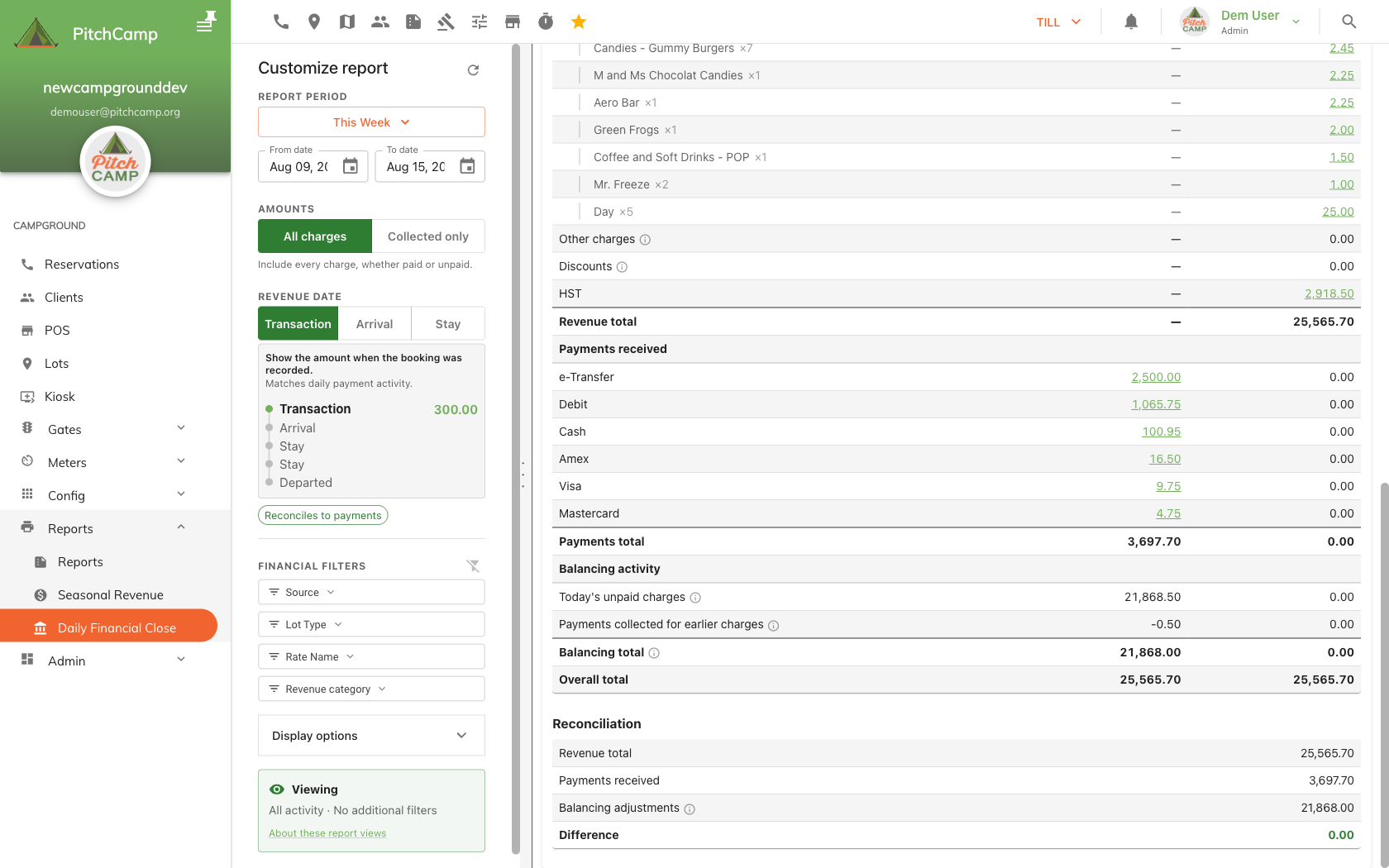The image size is (1389, 868).
Task: Open the This Week report period dropdown
Action: pos(371,122)
